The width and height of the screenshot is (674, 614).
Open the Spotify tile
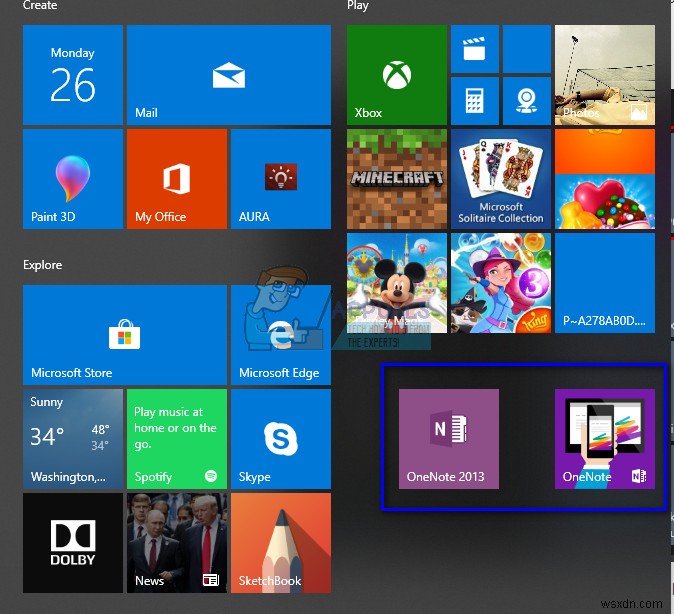pos(177,439)
